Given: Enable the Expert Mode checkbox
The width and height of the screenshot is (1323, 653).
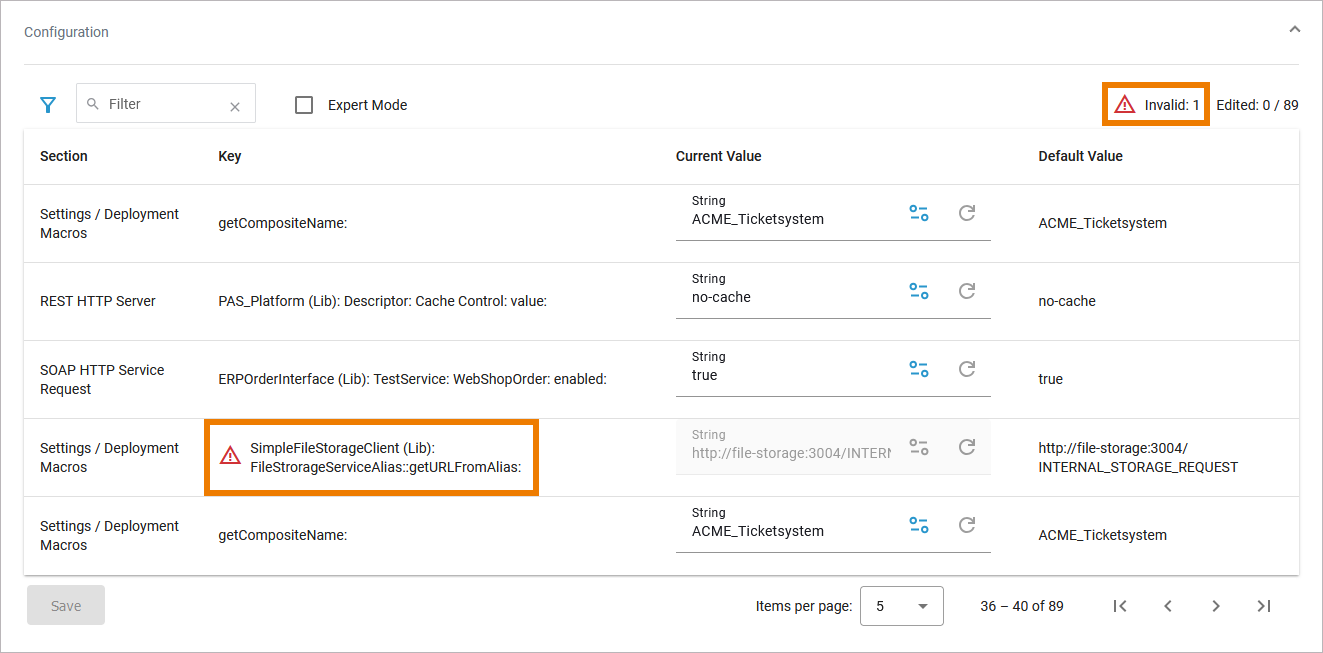Looking at the screenshot, I should [x=305, y=105].
